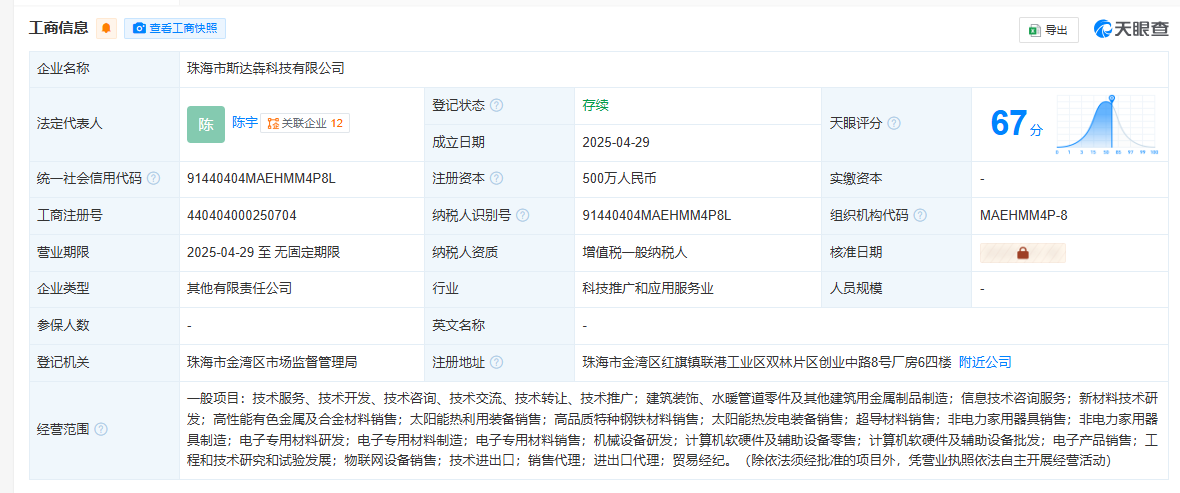
Task: Click the 存续 status text
Action: coord(595,105)
